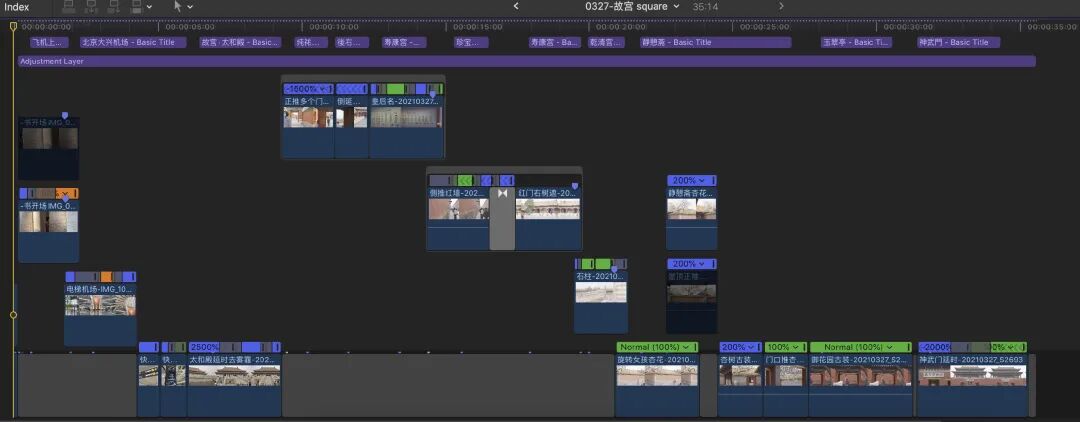Select the 侧推红墙 clip thumbnail
1080x422 pixels.
point(458,209)
